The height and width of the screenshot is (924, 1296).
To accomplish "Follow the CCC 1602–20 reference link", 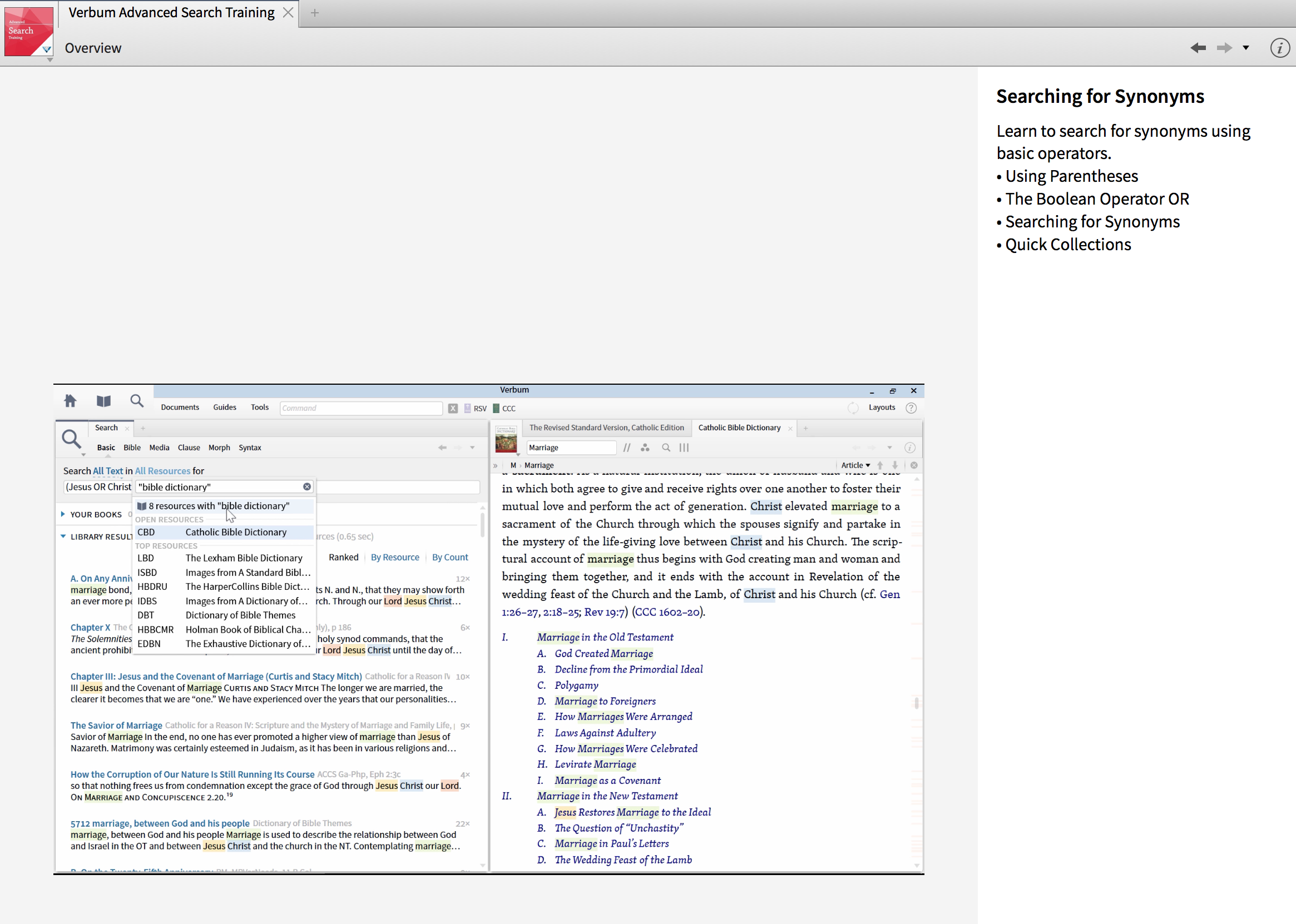I will (667, 612).
